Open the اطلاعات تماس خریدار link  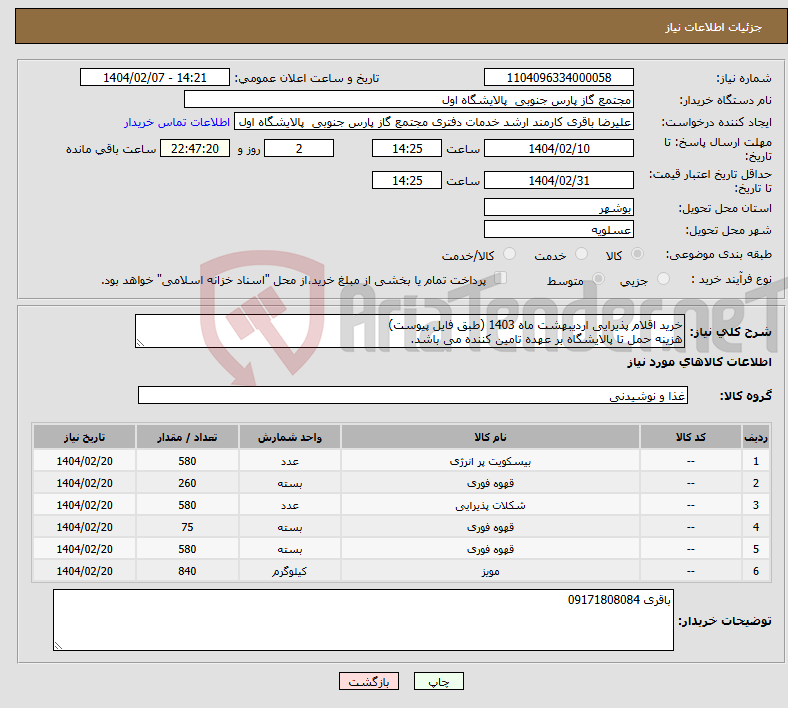tap(177, 122)
